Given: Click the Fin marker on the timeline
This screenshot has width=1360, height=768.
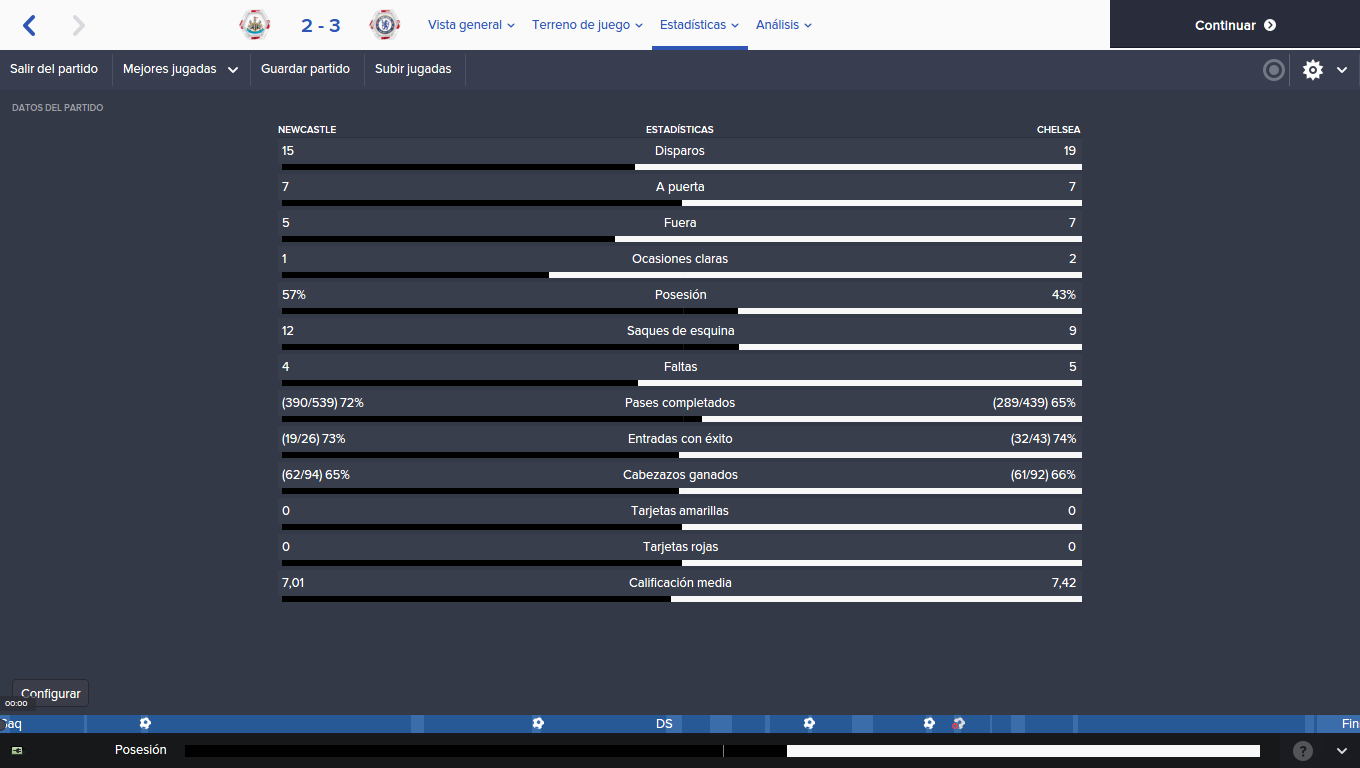Looking at the screenshot, I should [x=1350, y=724].
